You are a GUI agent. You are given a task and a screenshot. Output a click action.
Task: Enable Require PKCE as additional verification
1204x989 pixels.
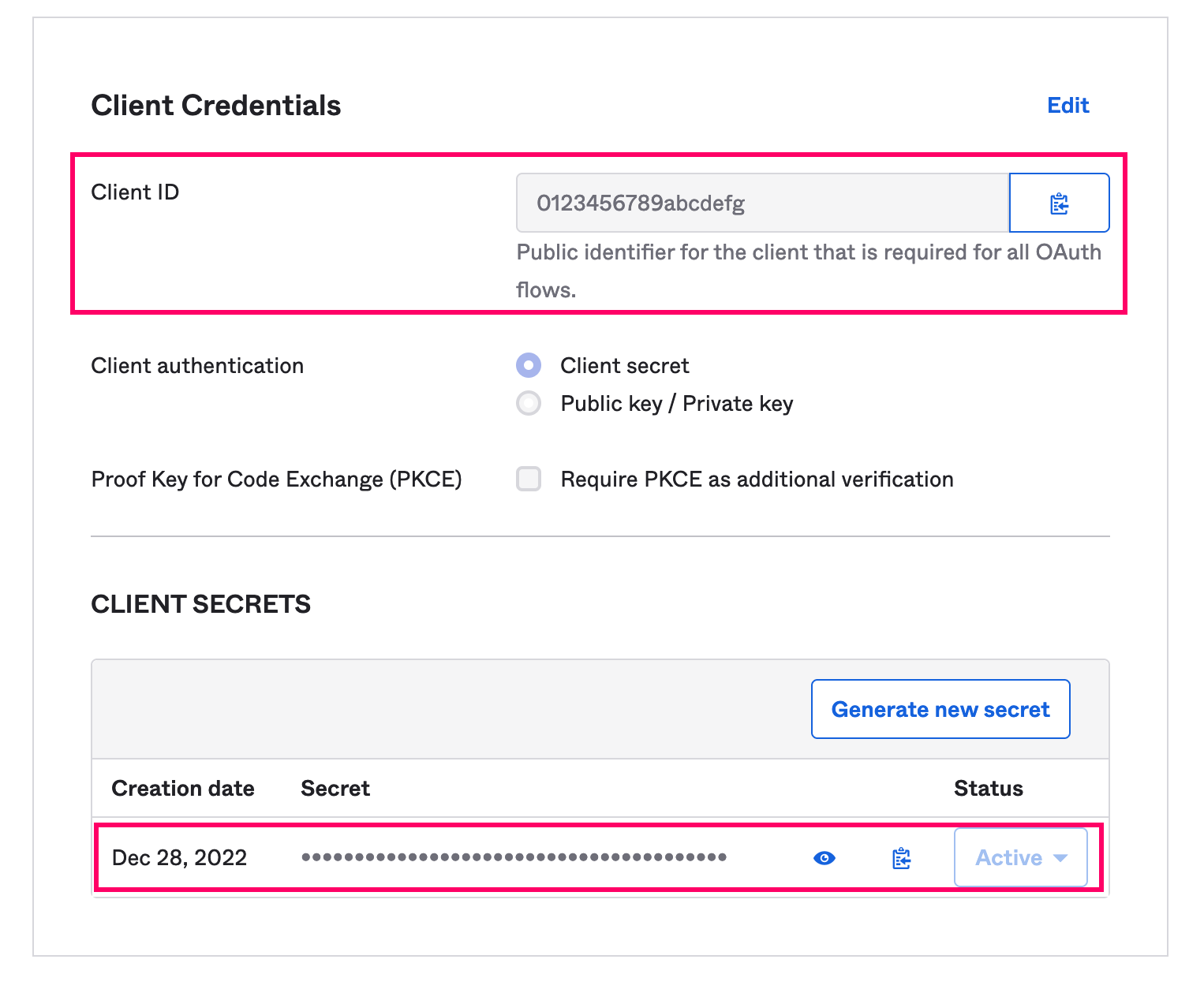pos(529,479)
